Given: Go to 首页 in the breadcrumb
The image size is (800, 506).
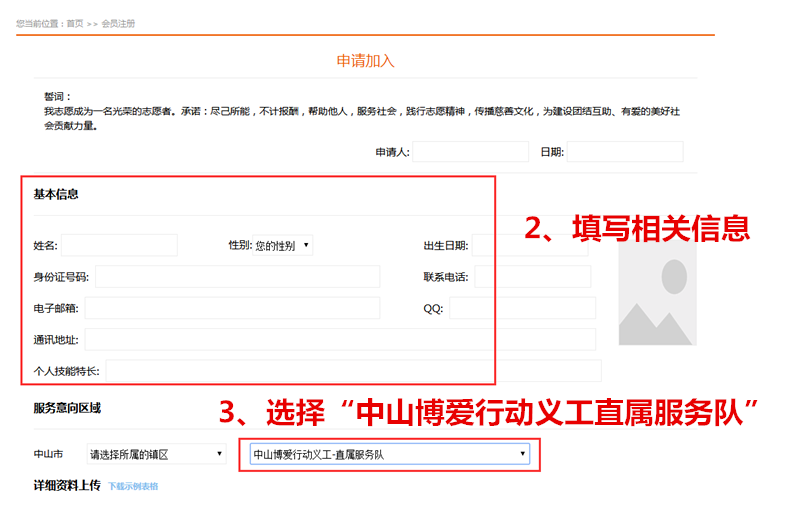Looking at the screenshot, I should click(75, 23).
